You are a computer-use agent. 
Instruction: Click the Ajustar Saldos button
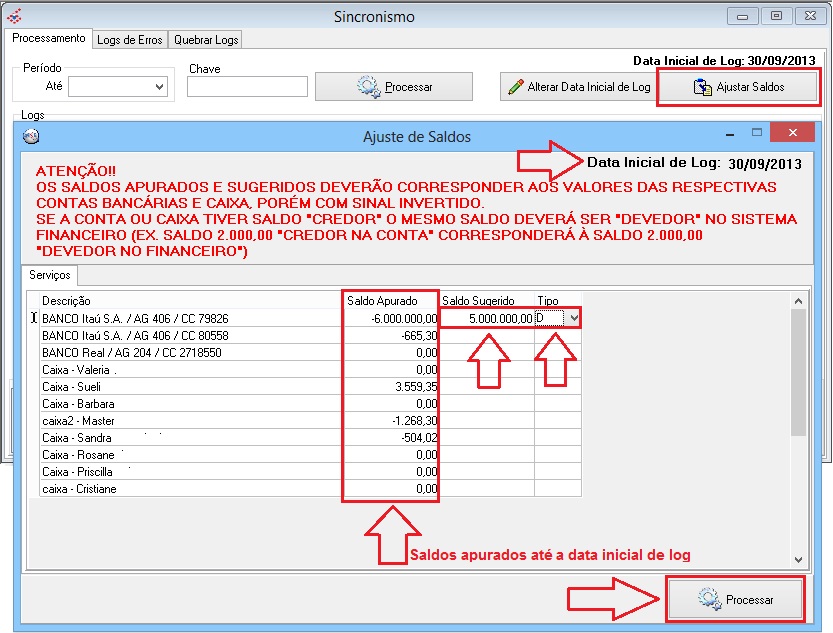click(x=739, y=87)
